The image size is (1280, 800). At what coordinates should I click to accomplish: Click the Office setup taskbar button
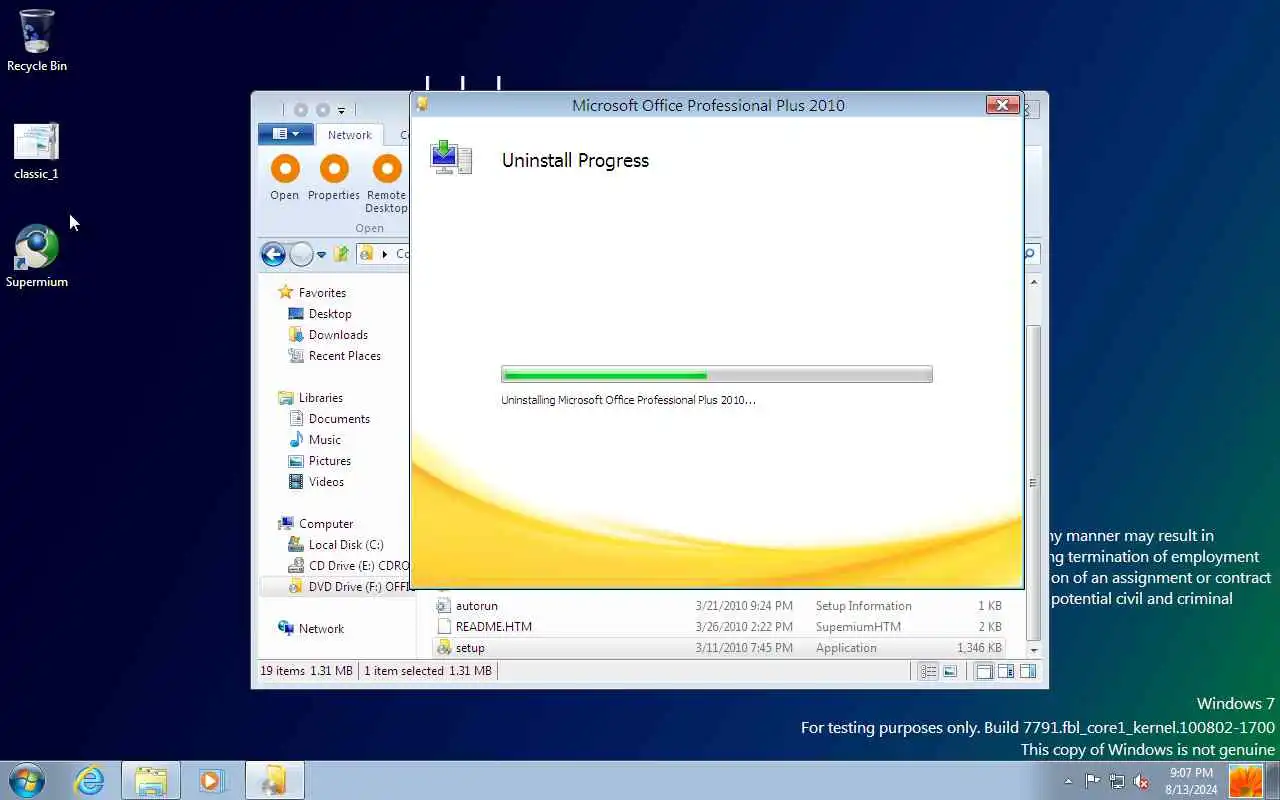pyautogui.click(x=274, y=780)
